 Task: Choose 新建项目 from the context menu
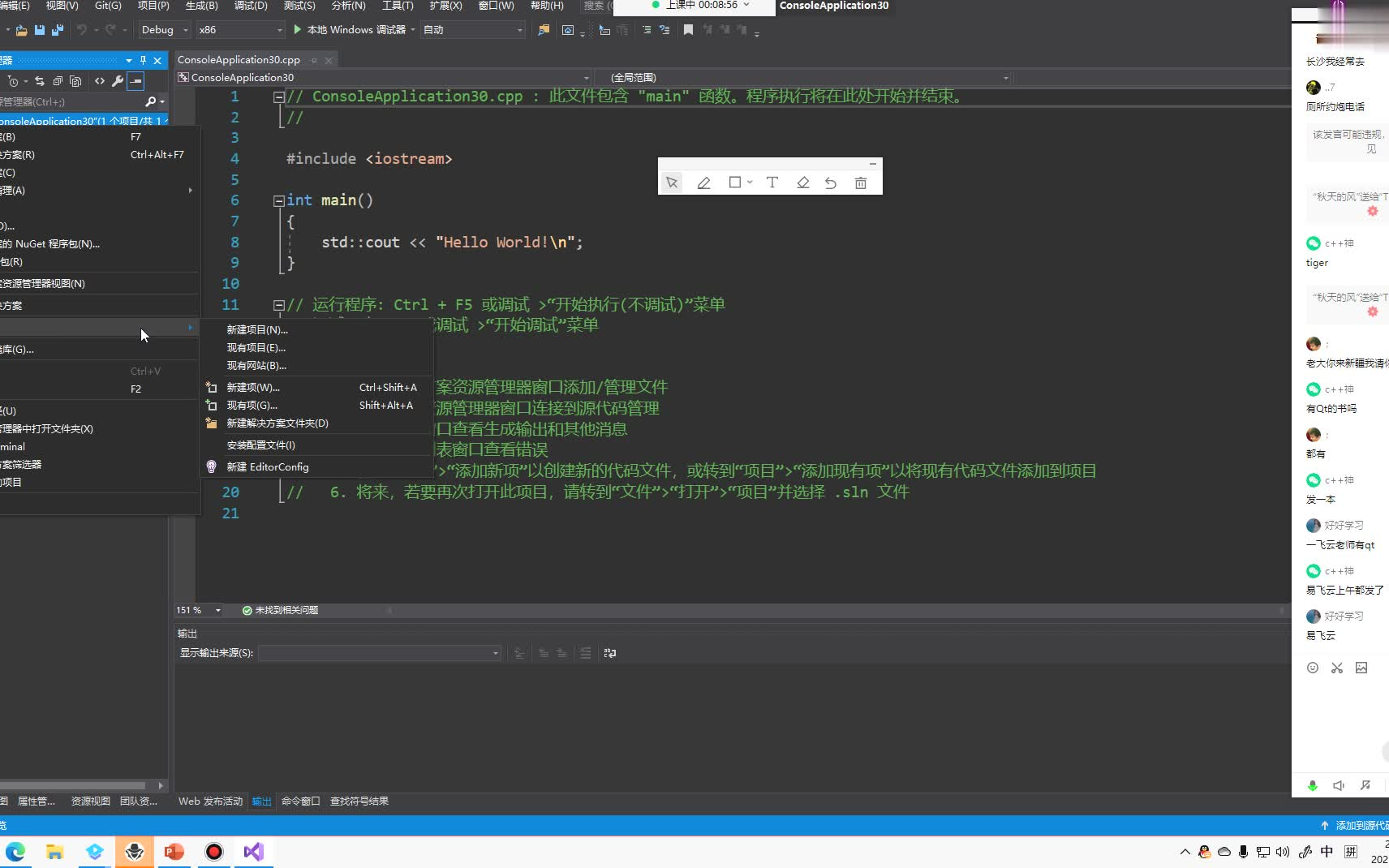[256, 329]
